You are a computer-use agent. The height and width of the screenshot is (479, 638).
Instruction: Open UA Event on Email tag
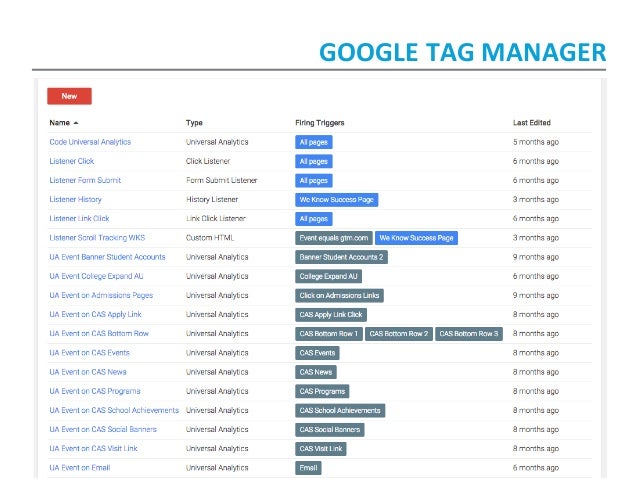80,468
